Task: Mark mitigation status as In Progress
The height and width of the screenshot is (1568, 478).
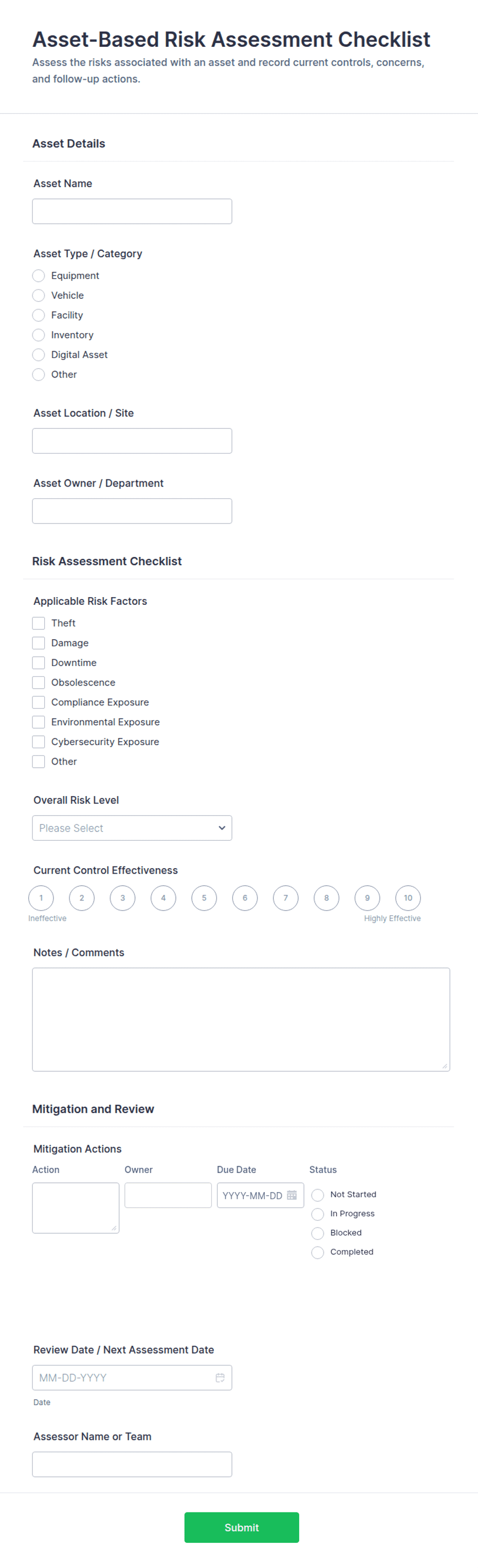Action: coord(318,1214)
